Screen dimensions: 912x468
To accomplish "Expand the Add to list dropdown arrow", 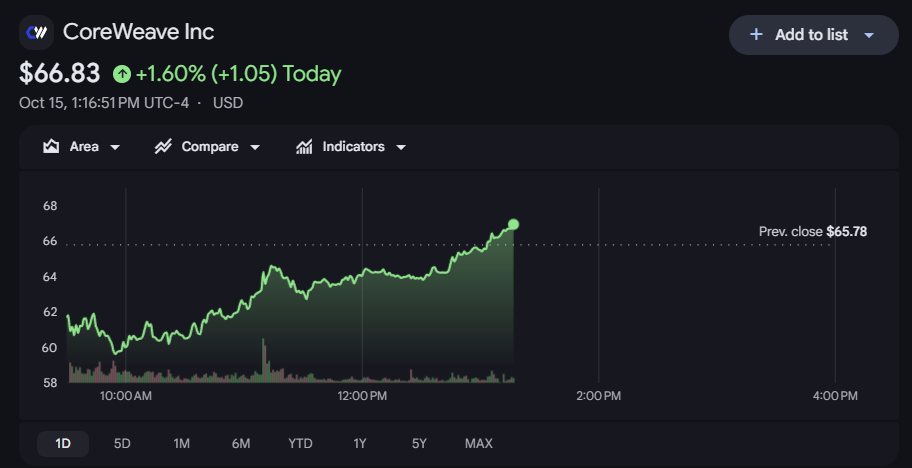I will (869, 35).
